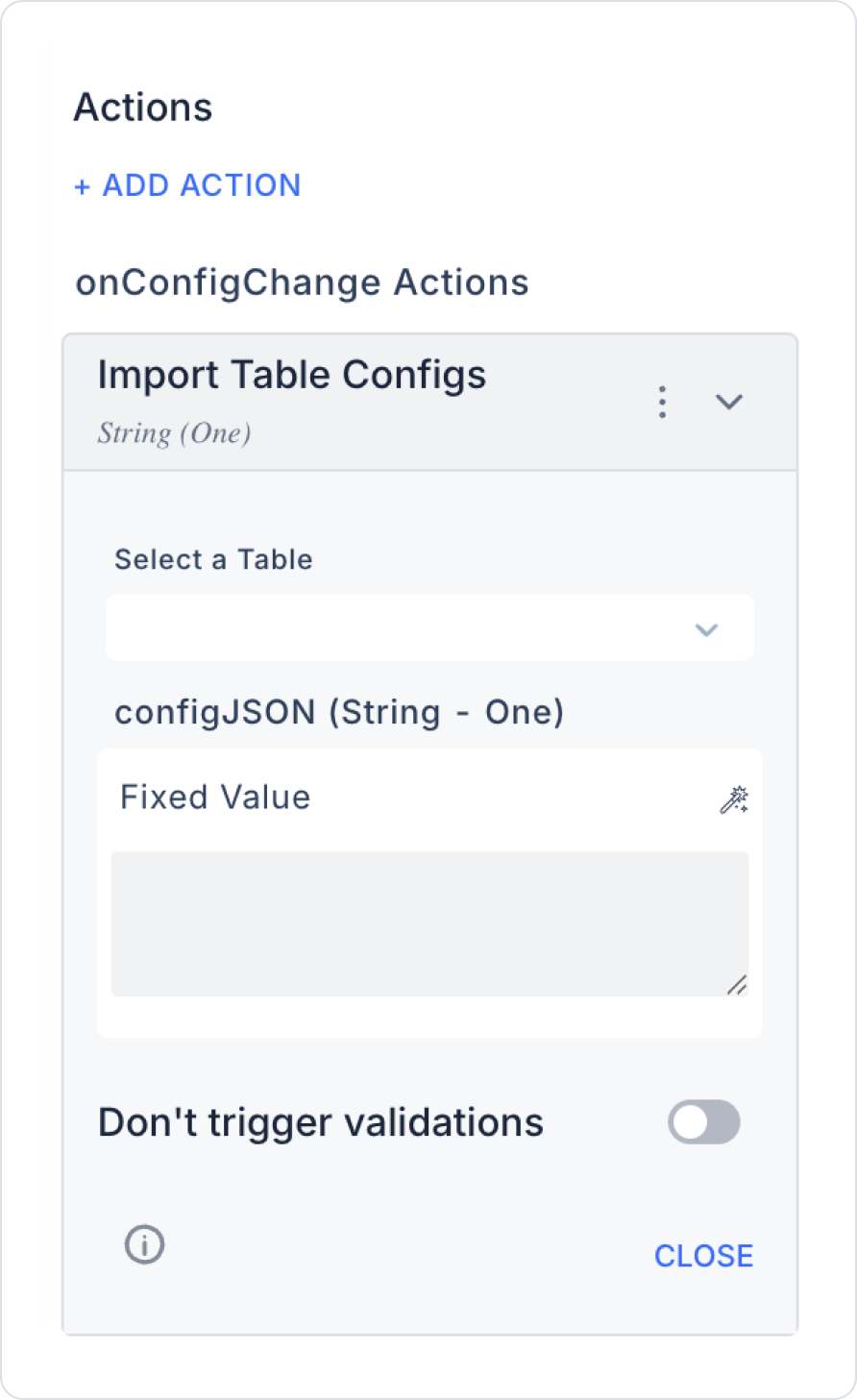The image size is (857, 1400).
Task: Click the Don't trigger validations label
Action: pos(321,1122)
